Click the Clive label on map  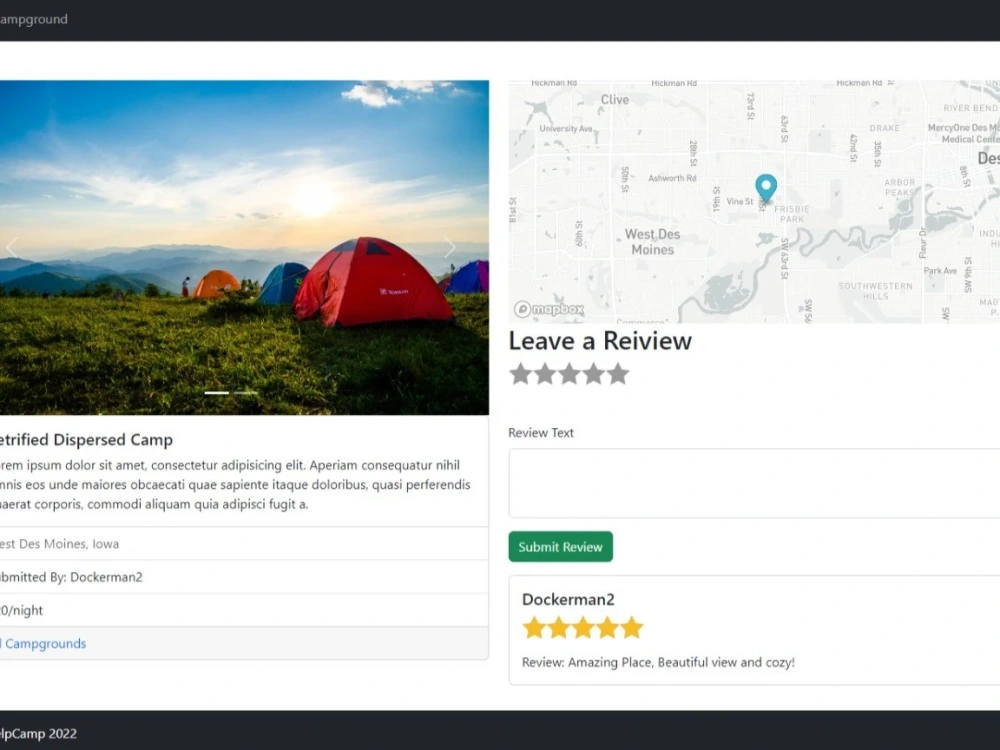[x=615, y=99]
